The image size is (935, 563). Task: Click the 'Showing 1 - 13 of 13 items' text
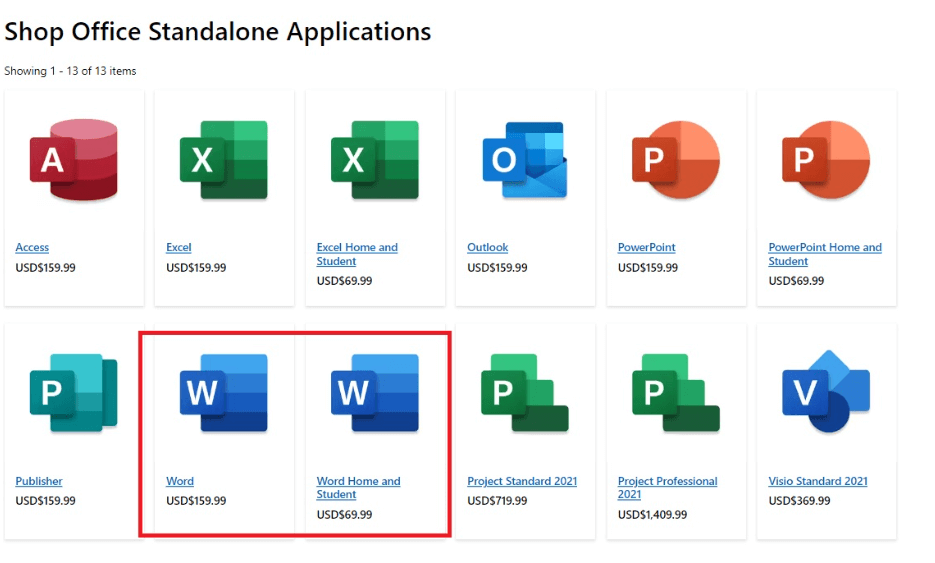(70, 71)
